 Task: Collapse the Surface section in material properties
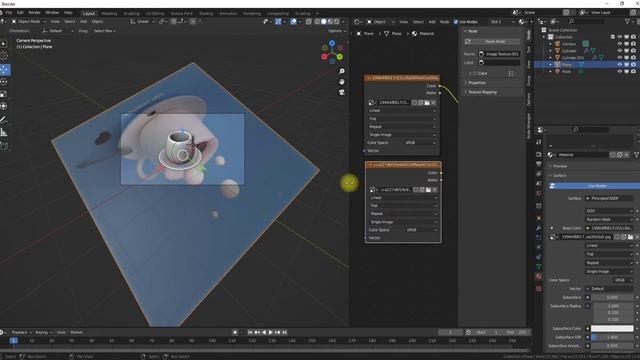(x=559, y=176)
